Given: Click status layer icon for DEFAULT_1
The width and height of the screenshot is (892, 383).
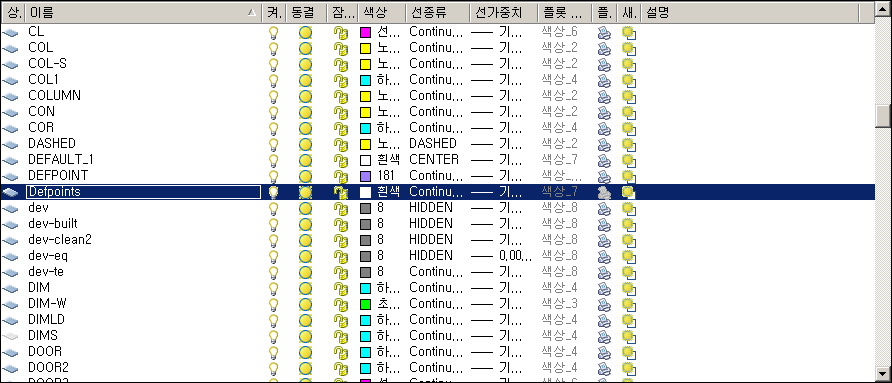Looking at the screenshot, I should [x=11, y=160].
